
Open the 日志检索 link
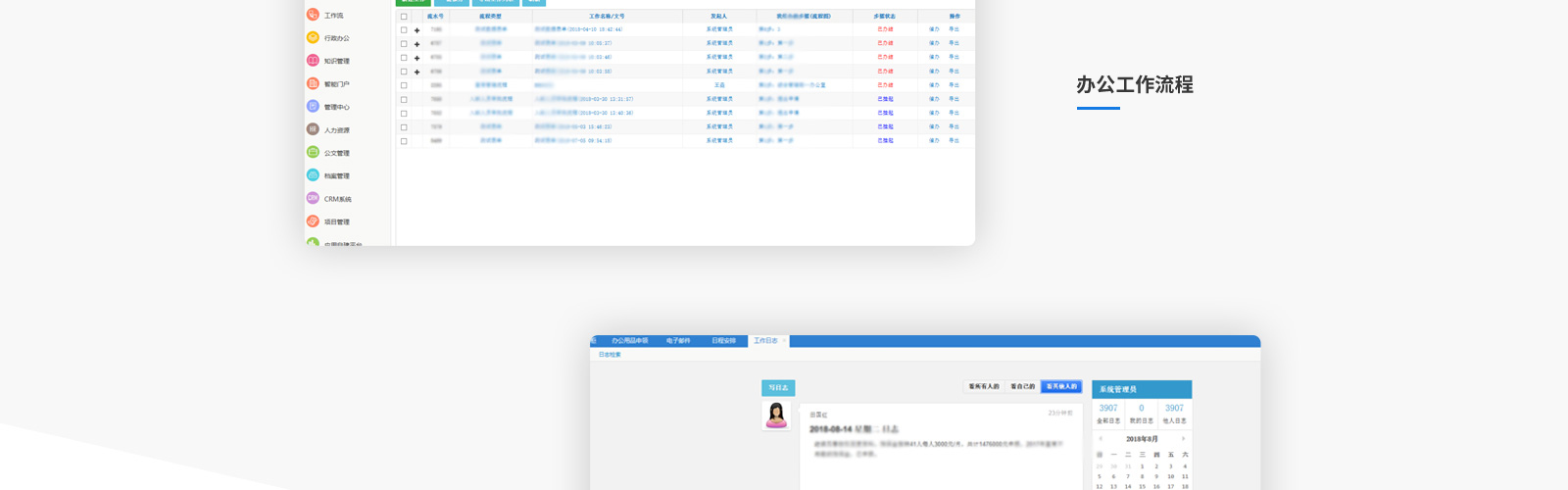(610, 355)
